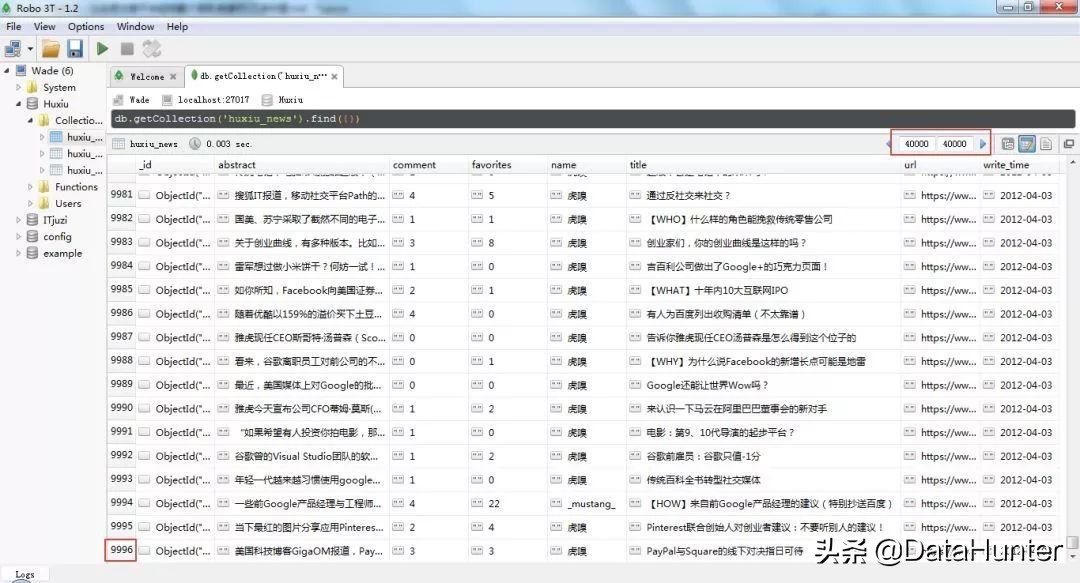Go to previous results page arrow
This screenshot has height=583, width=1080.
pos(889,144)
